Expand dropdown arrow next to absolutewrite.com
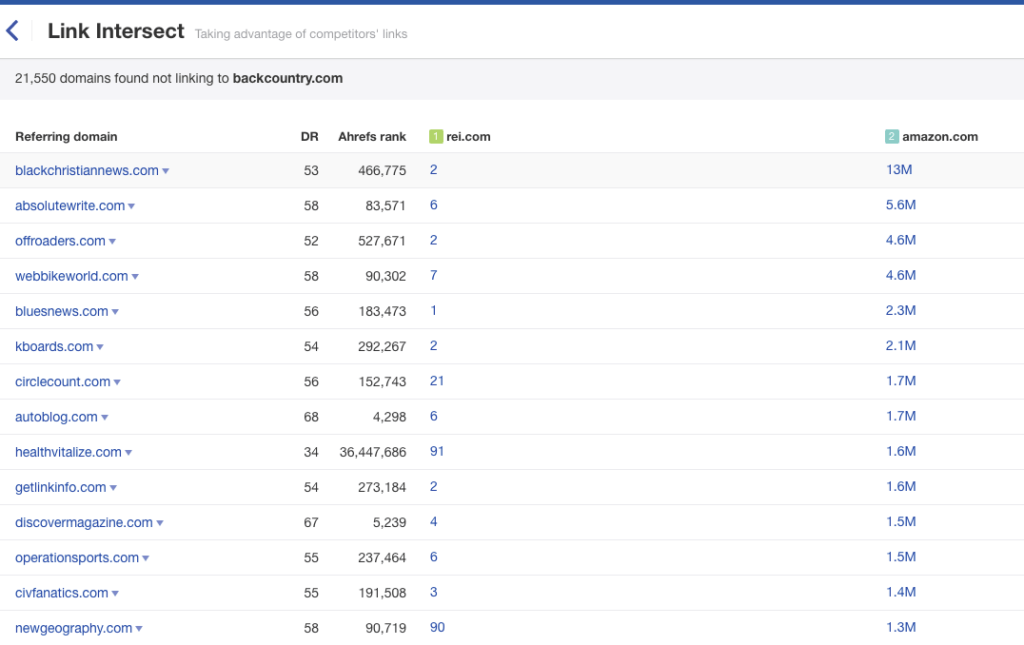This screenshot has height=645, width=1024. pyautogui.click(x=131, y=206)
